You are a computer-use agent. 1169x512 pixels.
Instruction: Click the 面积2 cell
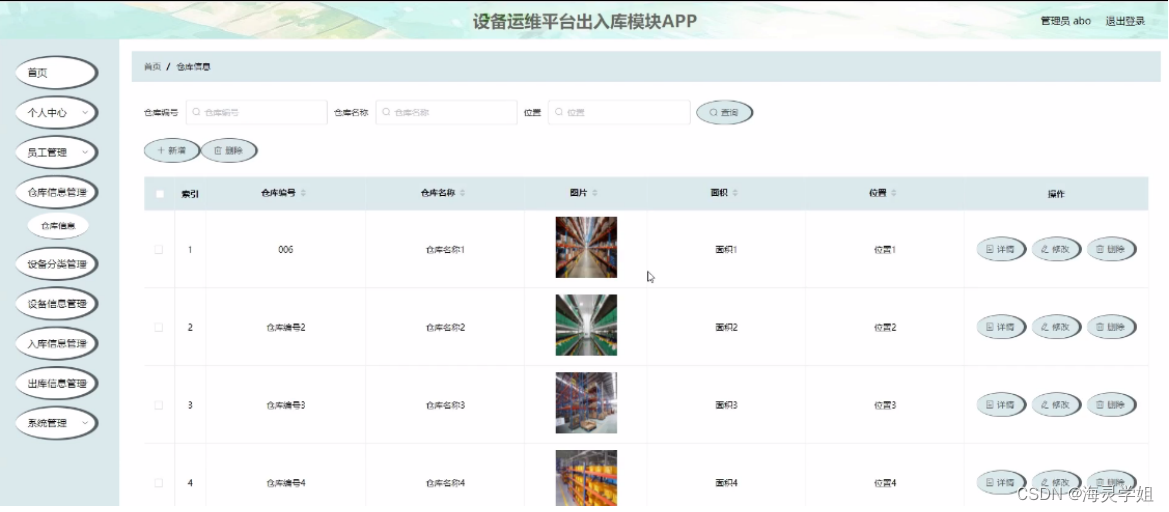[726, 327]
